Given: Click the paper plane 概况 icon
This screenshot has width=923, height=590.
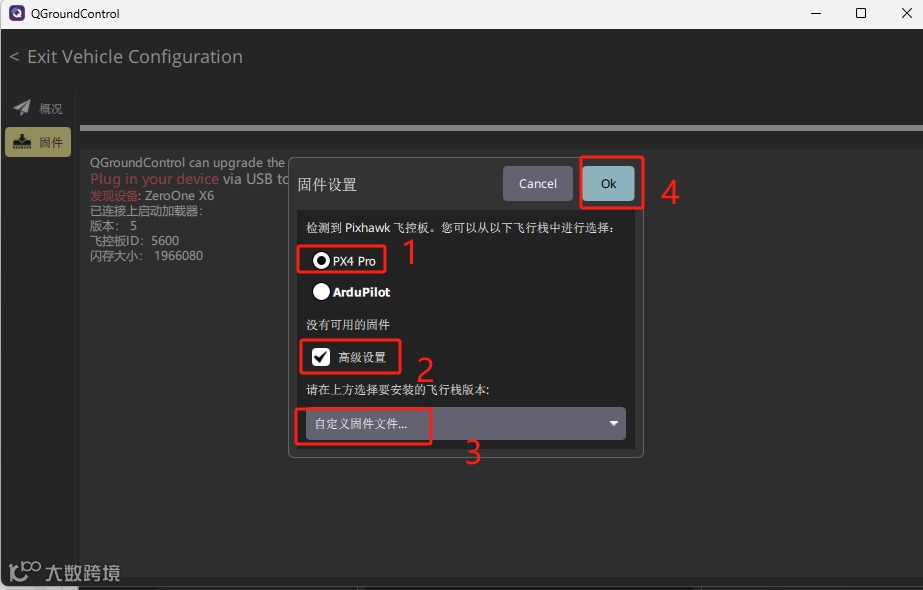Looking at the screenshot, I should click(22, 107).
